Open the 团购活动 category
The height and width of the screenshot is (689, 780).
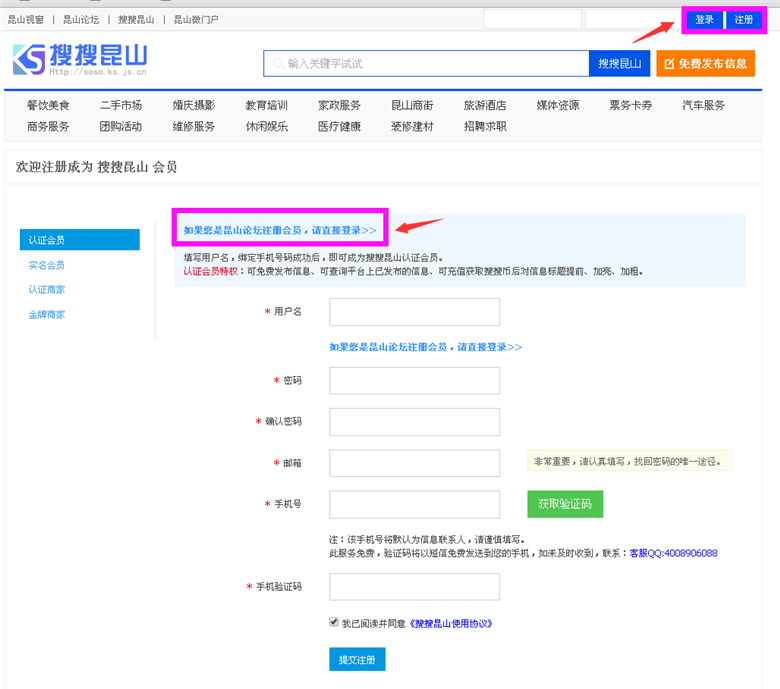[121, 126]
